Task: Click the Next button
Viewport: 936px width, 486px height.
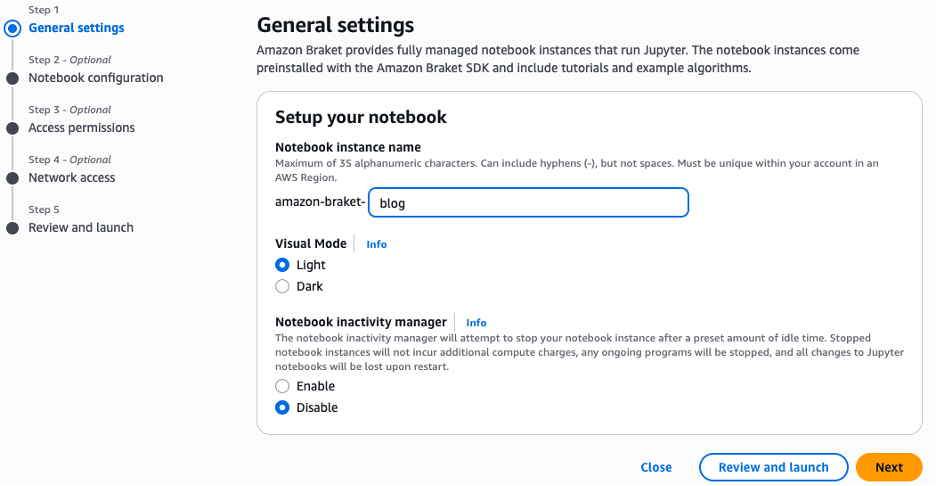Action: pos(888,467)
